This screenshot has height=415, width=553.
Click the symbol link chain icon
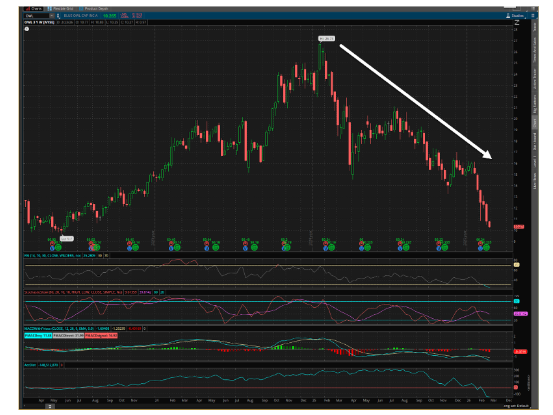pyautogui.click(x=58, y=16)
